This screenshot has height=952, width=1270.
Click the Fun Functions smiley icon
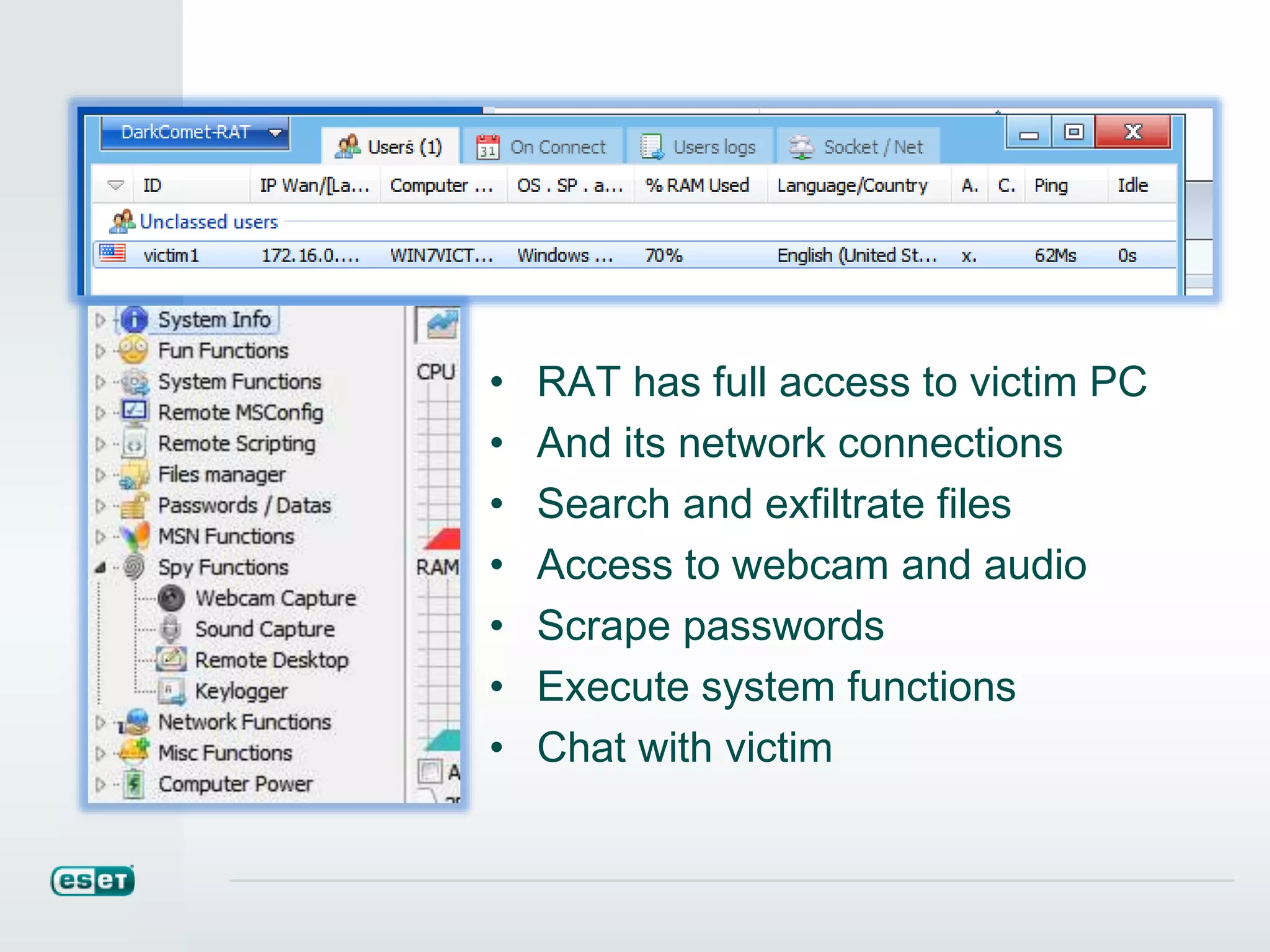[x=134, y=350]
